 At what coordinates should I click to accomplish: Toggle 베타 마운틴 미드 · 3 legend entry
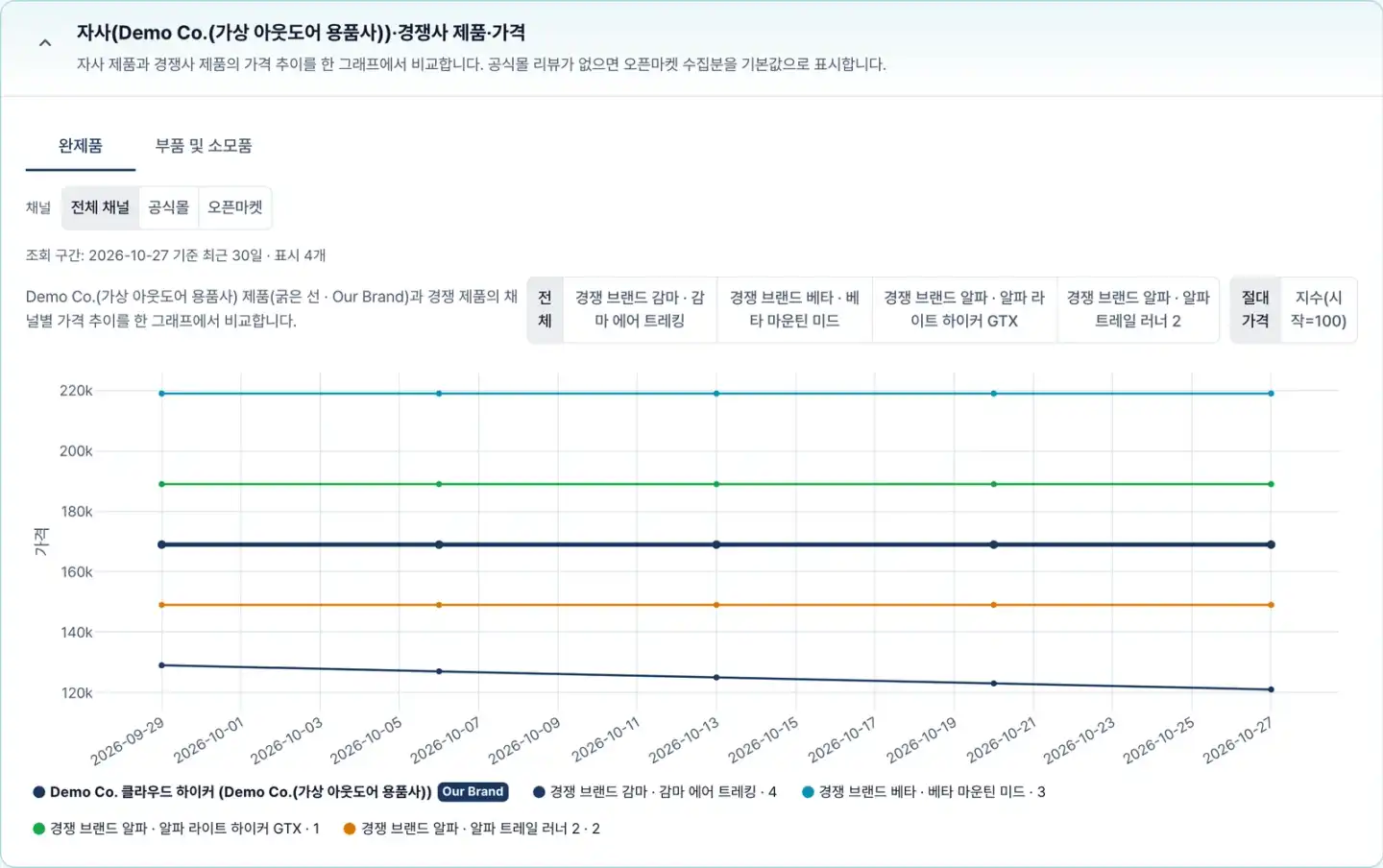click(924, 792)
